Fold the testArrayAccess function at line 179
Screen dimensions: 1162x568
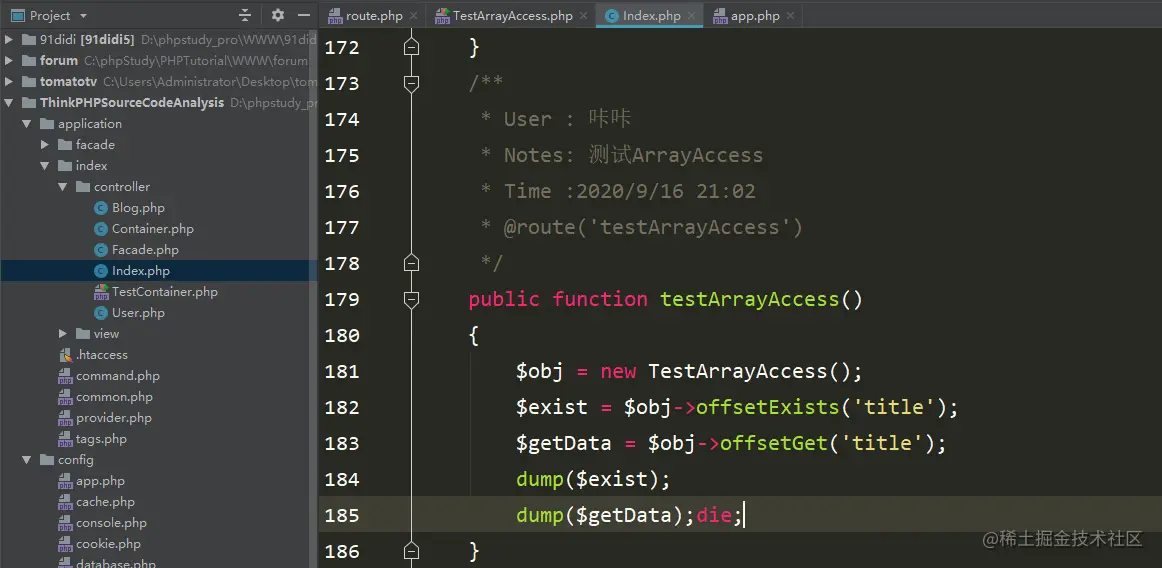click(411, 299)
